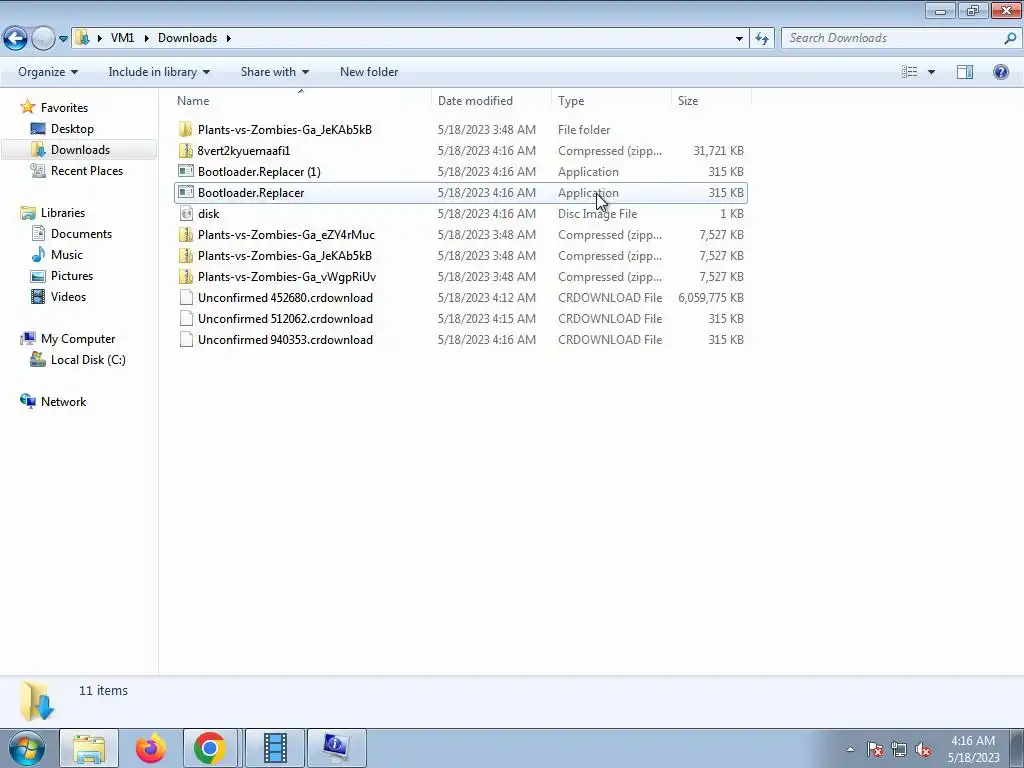Select Unconfirmed 512062.crdownload file icon
This screenshot has width=1024, height=768.
(186, 319)
